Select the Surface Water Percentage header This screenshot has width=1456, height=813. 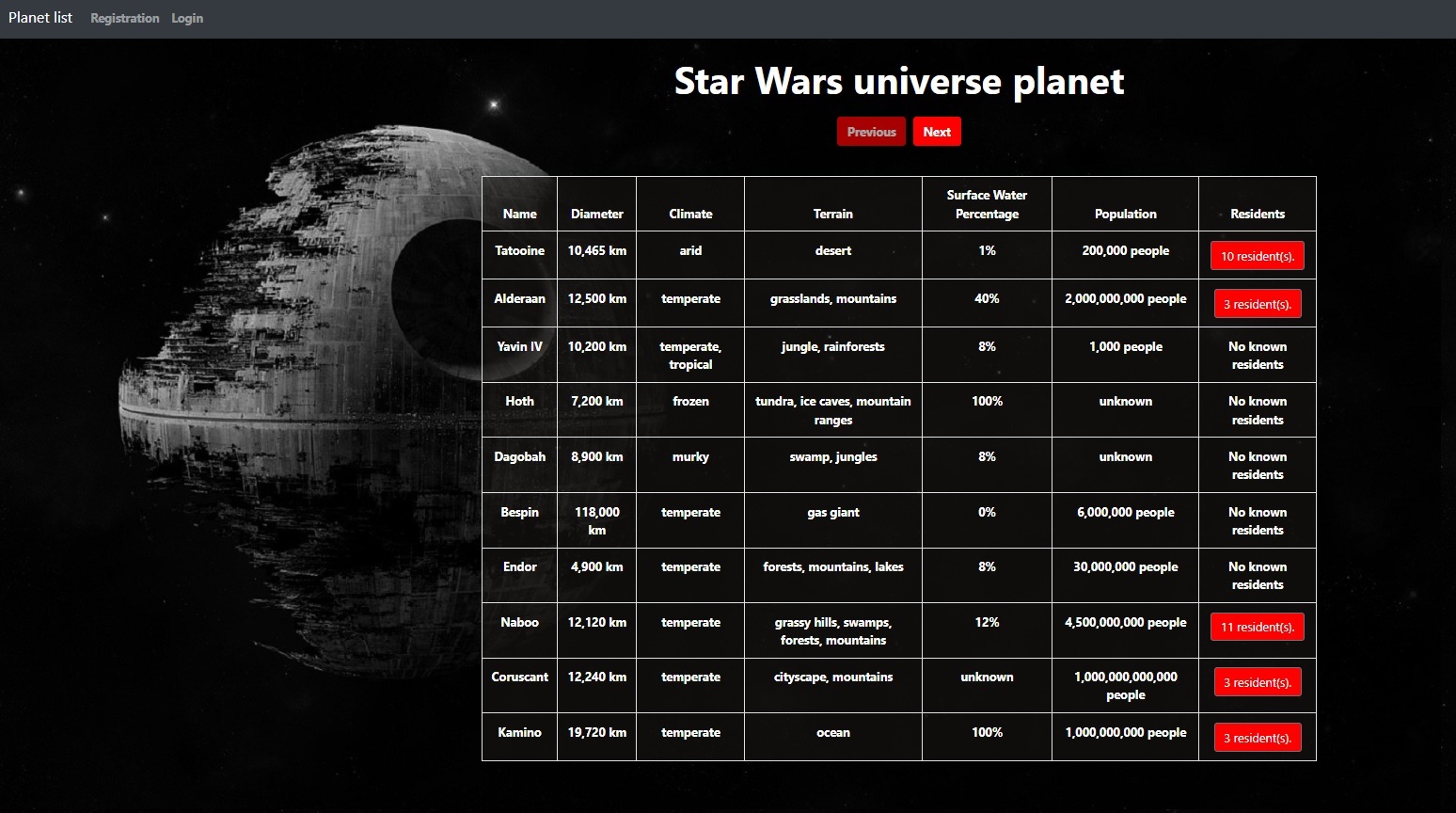[x=986, y=203]
